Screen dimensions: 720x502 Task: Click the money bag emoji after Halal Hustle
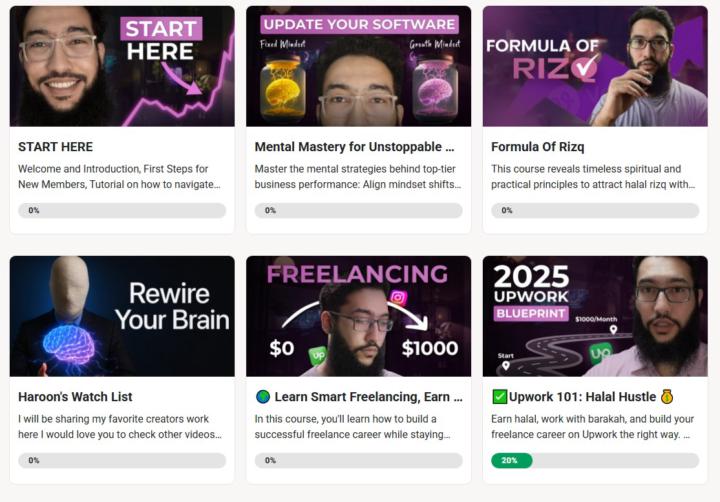point(667,397)
